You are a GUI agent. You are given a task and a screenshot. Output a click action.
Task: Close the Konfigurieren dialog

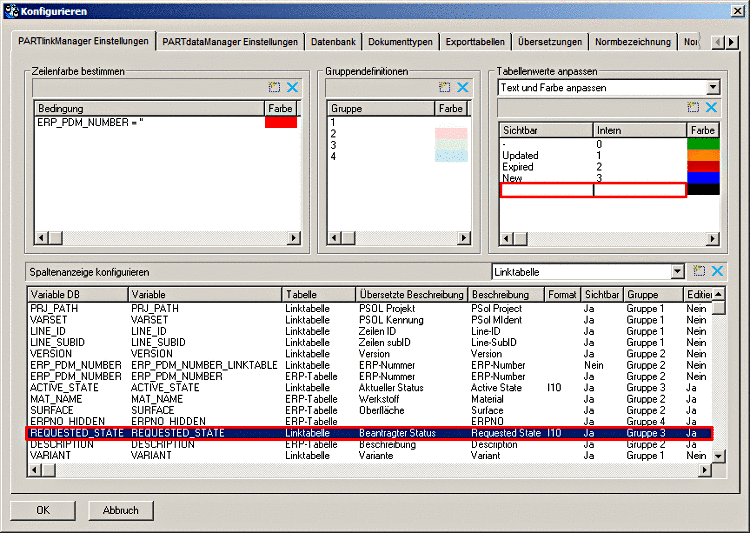pyautogui.click(x=738, y=11)
